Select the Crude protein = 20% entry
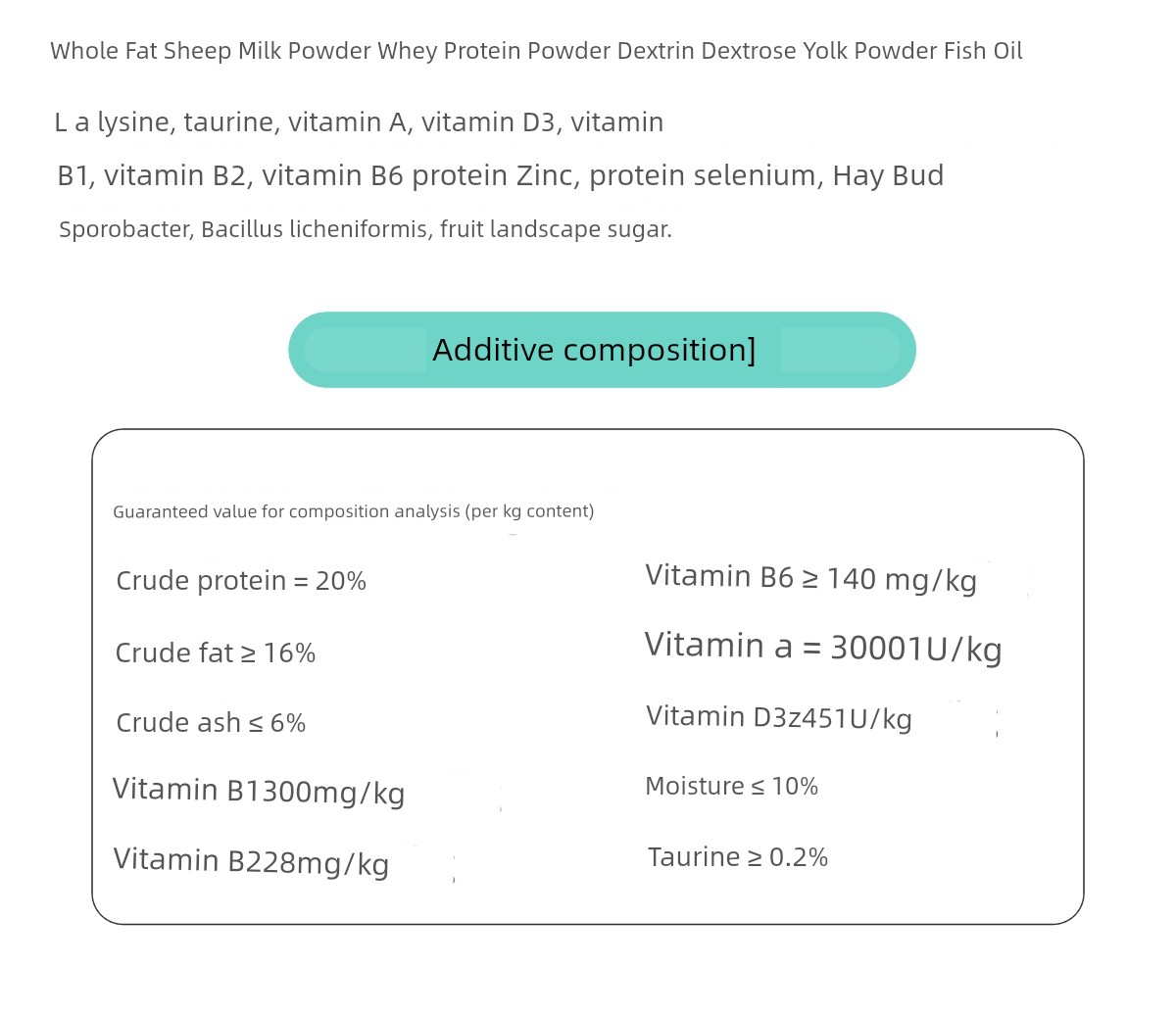The image size is (1176, 1015). point(241,581)
